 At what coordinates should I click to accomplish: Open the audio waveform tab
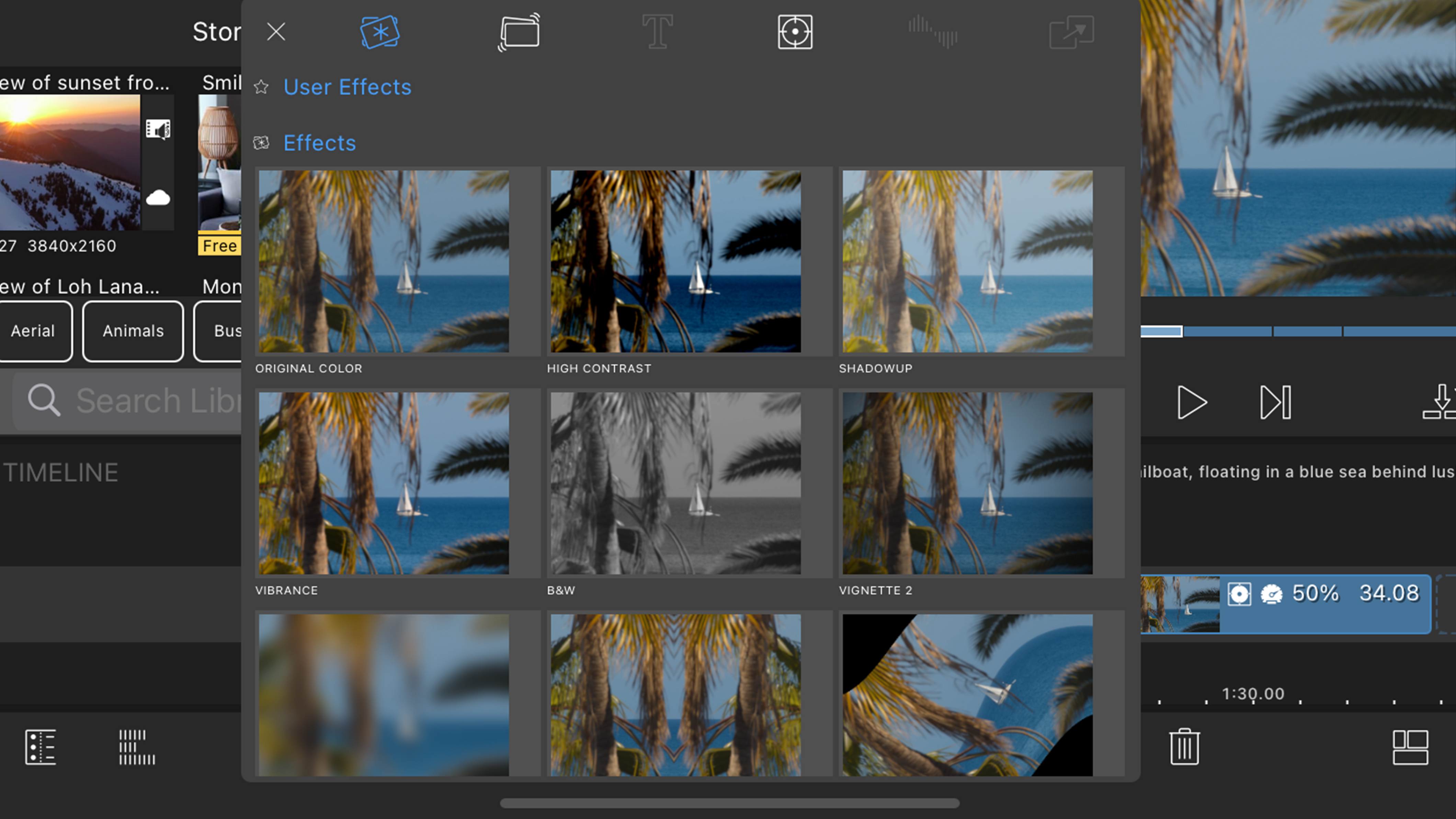[x=933, y=32]
